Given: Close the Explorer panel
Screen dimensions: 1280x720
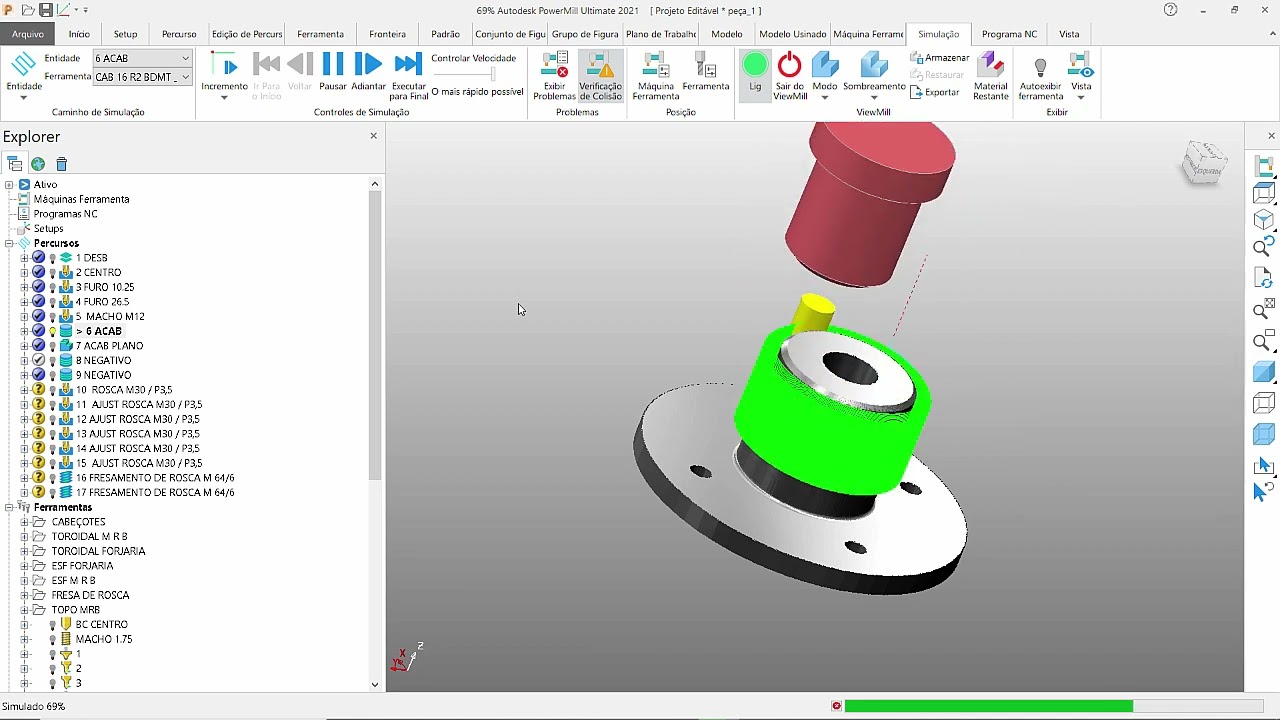Looking at the screenshot, I should coord(373,136).
